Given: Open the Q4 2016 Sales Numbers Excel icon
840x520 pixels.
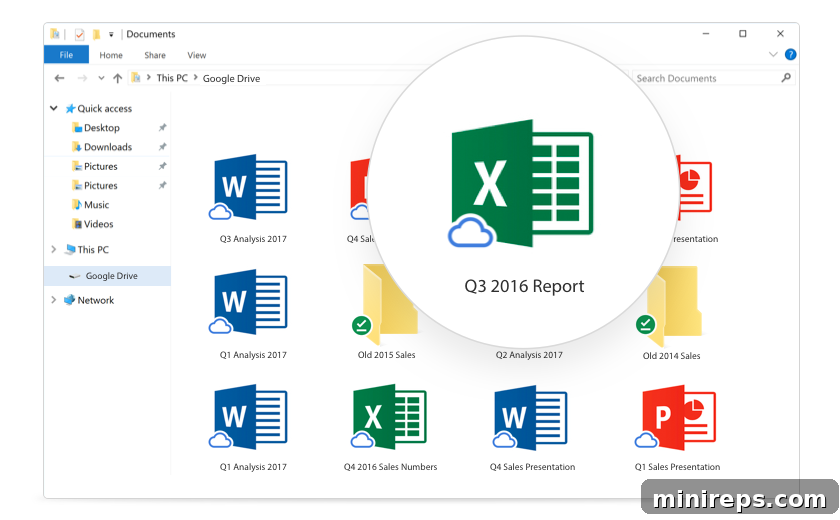Looking at the screenshot, I should [x=389, y=417].
